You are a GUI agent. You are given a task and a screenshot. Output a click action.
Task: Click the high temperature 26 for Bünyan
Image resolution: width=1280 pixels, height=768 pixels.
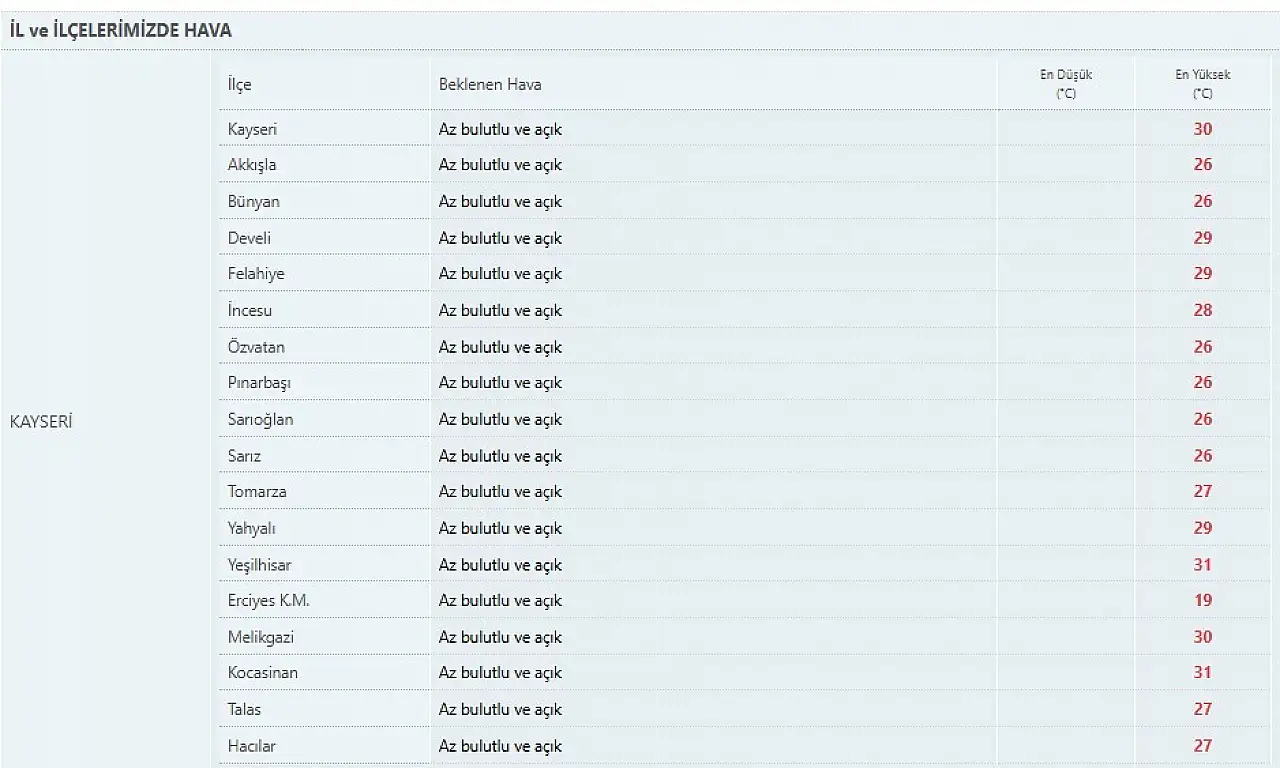tap(1202, 202)
